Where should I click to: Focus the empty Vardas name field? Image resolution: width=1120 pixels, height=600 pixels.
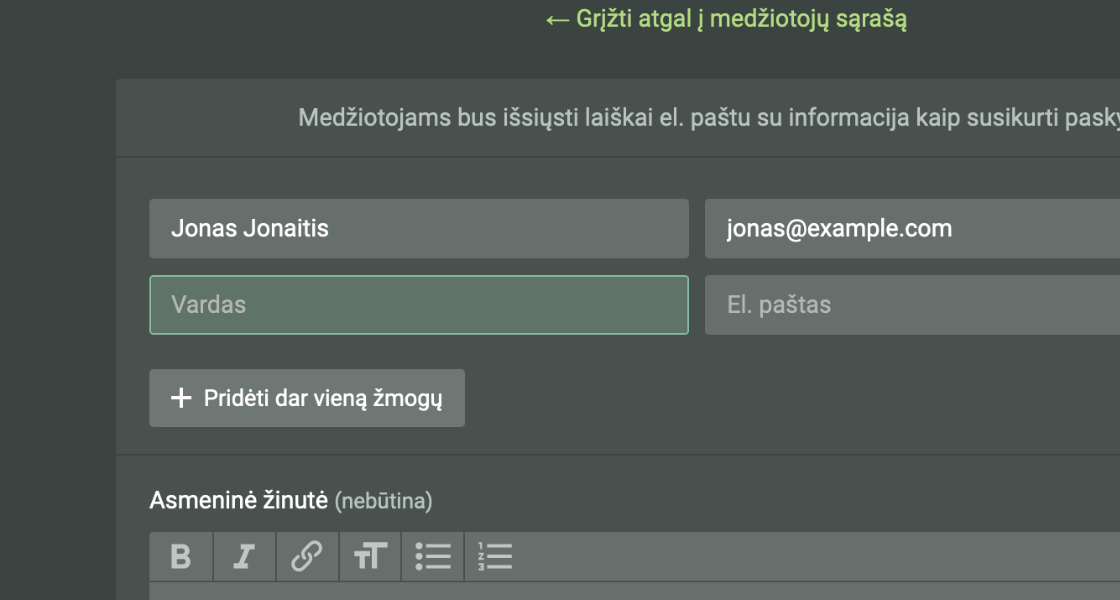[x=418, y=305]
